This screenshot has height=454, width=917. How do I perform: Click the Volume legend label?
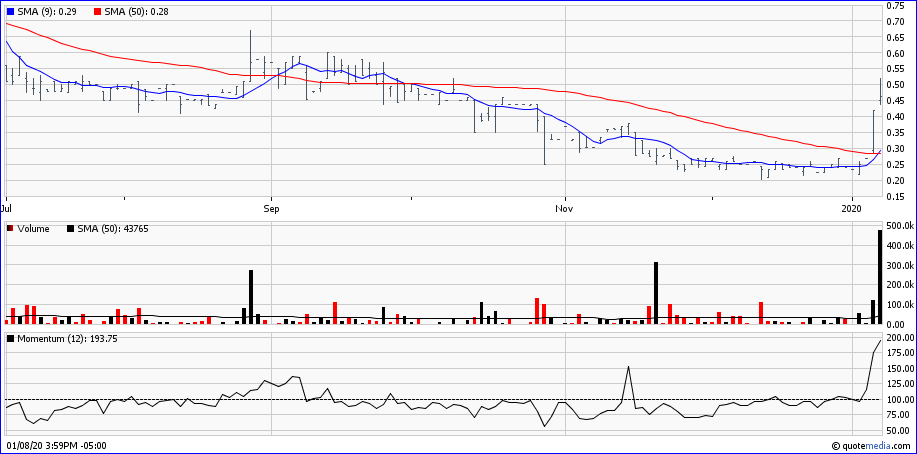33,229
